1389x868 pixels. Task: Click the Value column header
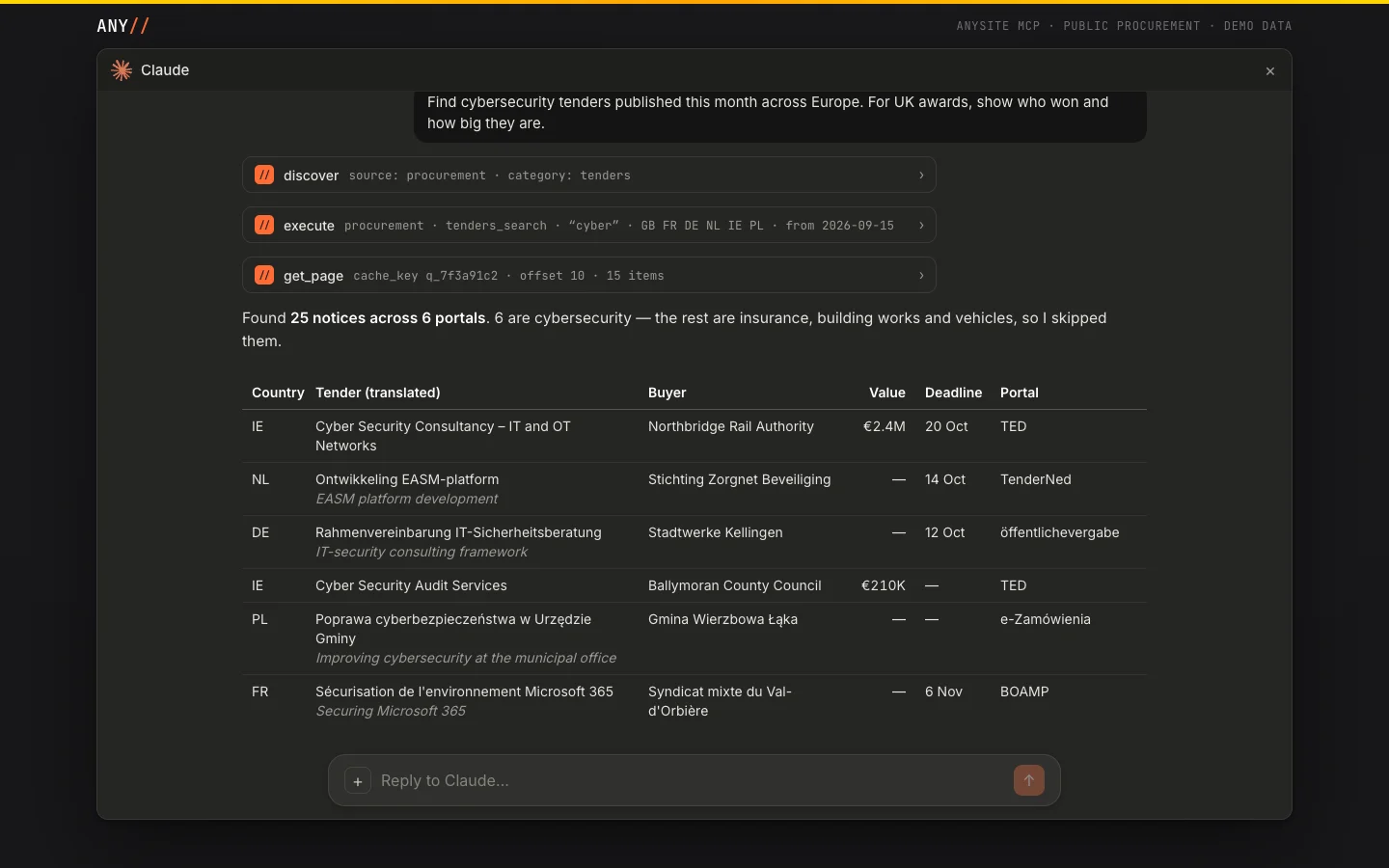[887, 393]
